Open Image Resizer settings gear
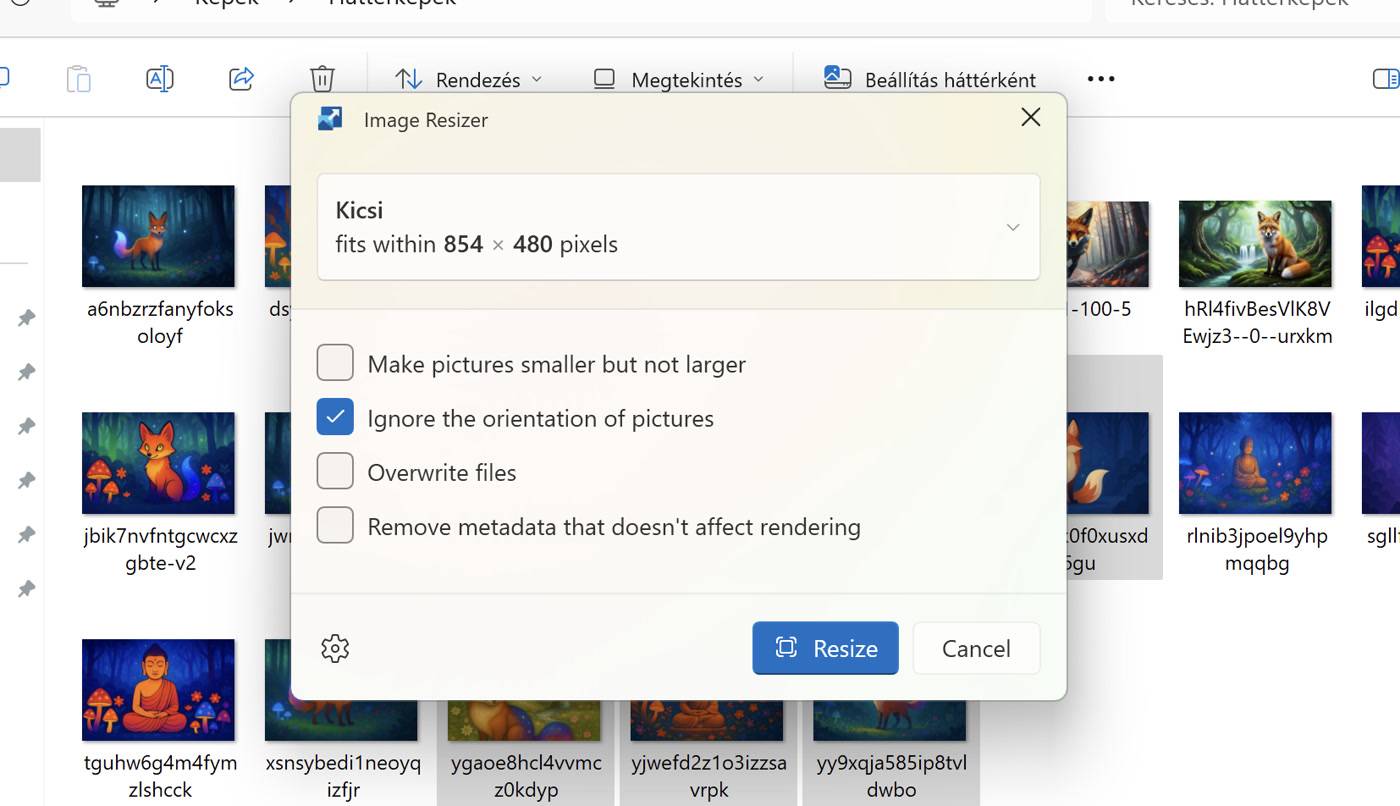This screenshot has width=1400, height=806. (335, 648)
